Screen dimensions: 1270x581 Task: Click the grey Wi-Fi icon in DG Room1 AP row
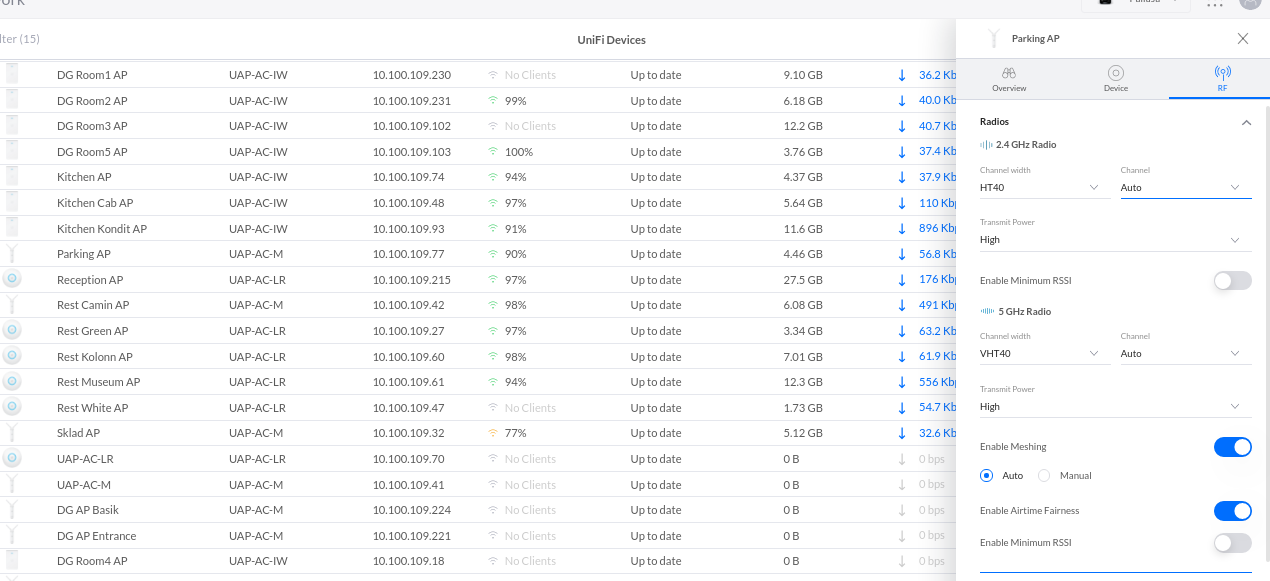(492, 75)
